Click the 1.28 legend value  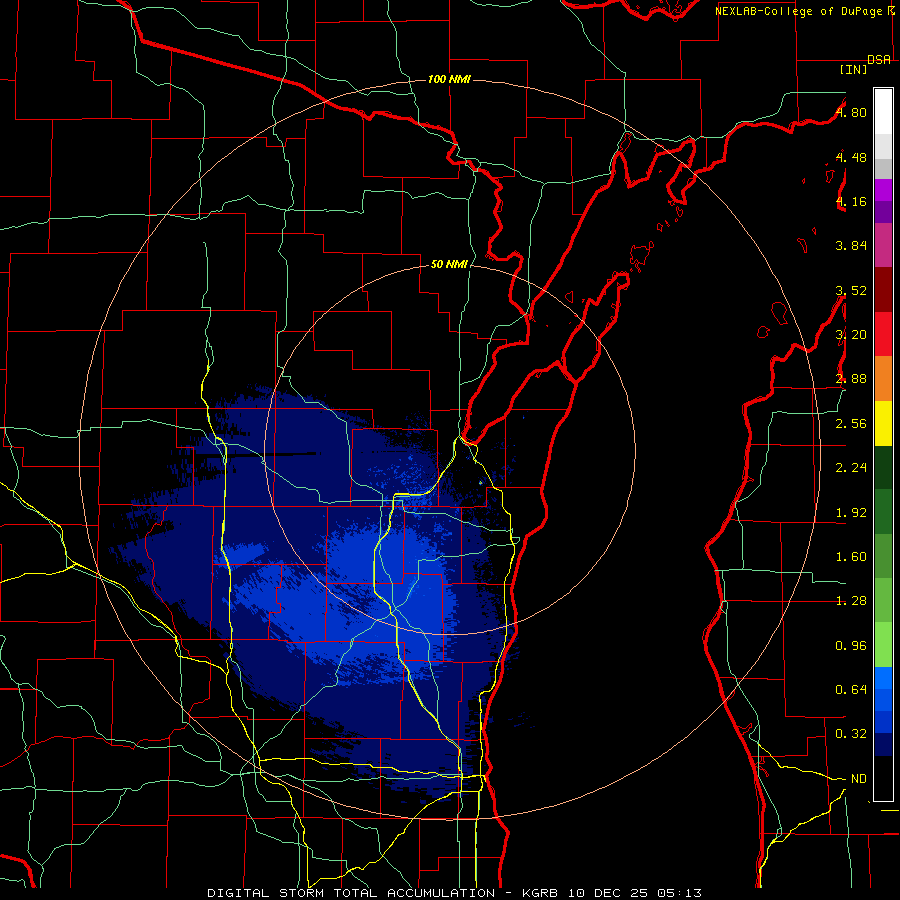point(851,601)
